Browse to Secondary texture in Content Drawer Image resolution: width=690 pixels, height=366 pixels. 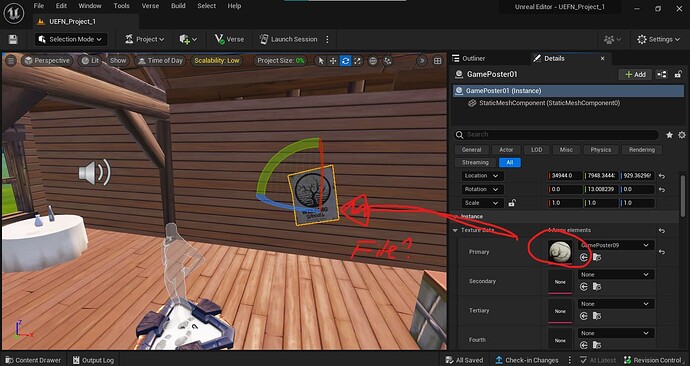coord(597,287)
